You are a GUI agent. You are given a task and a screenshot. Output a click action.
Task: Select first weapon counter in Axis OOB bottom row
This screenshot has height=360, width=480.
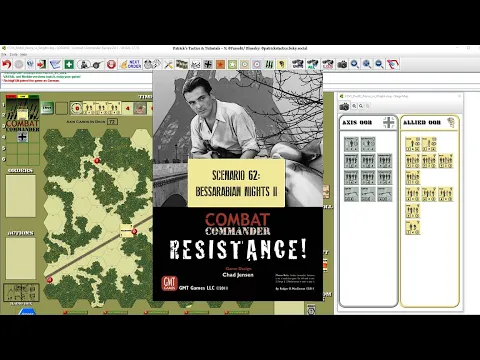click(351, 194)
